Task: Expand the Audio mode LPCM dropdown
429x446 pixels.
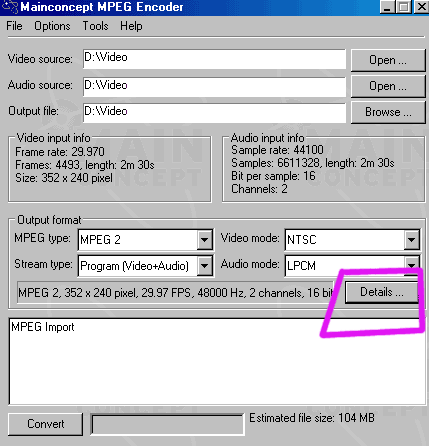Action: click(x=412, y=265)
